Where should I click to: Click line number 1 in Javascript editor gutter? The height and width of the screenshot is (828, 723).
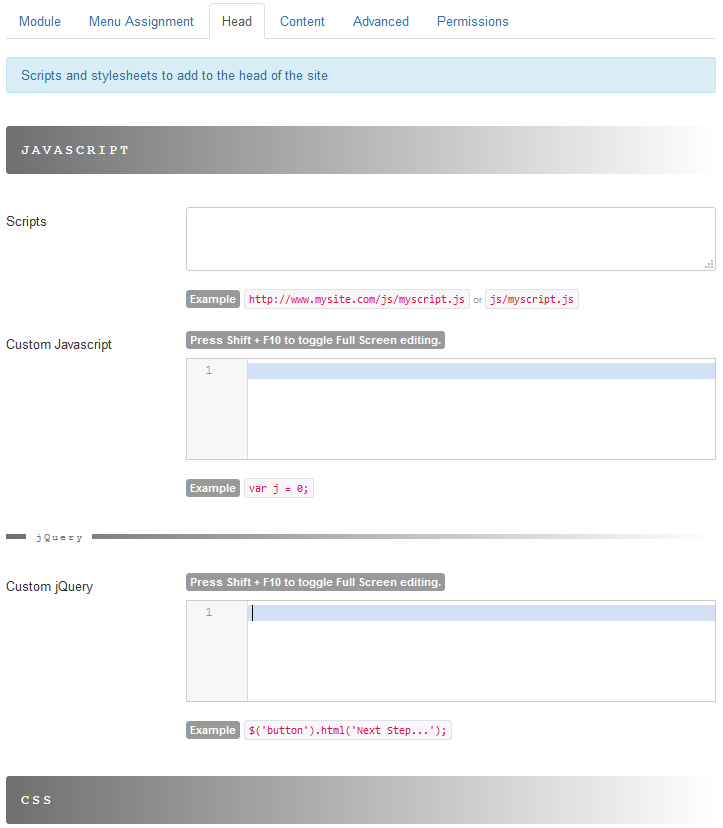click(x=209, y=371)
